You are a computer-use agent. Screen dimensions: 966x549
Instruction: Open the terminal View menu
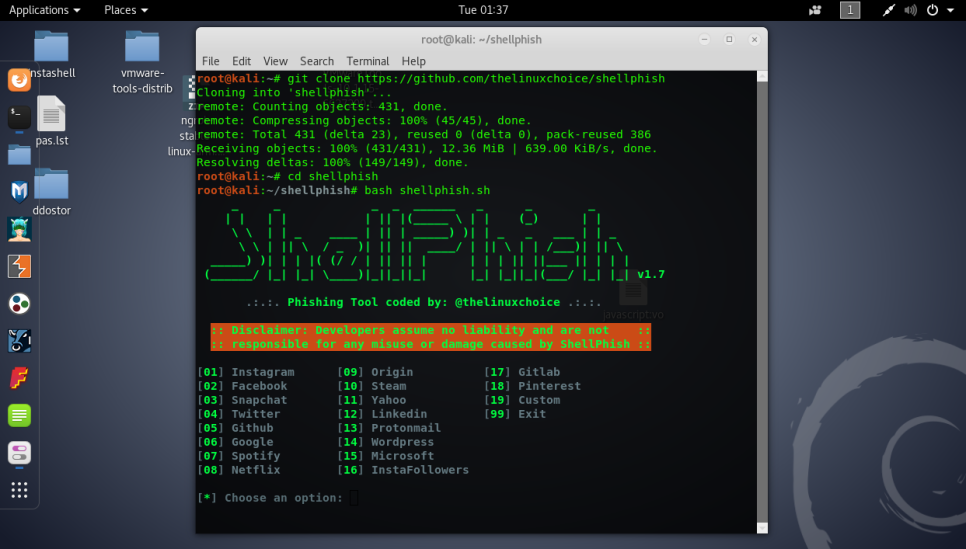tap(275, 61)
